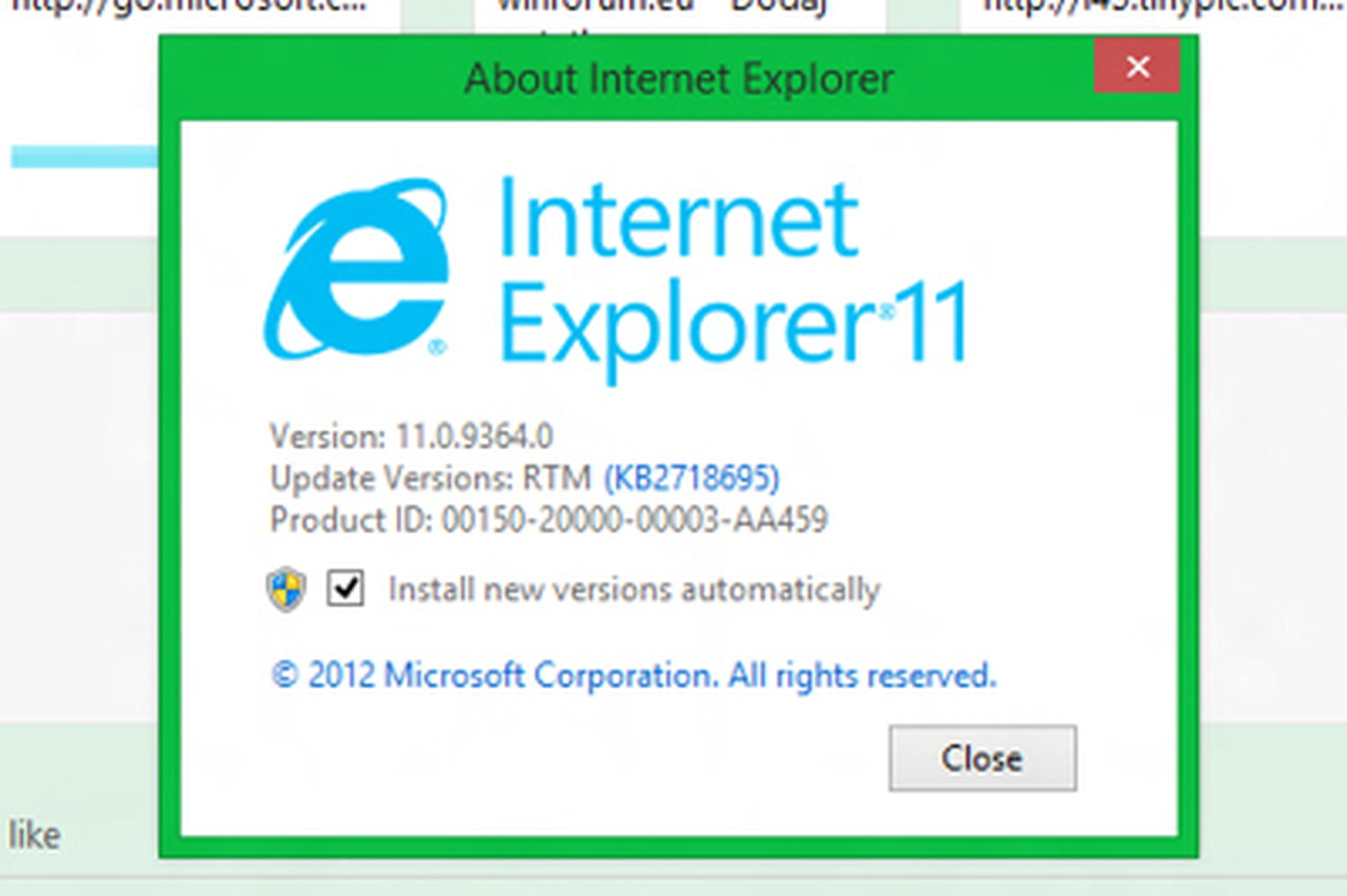Click the 'Install new versions automatically' label
Image resolution: width=1347 pixels, height=896 pixels.
[634, 590]
